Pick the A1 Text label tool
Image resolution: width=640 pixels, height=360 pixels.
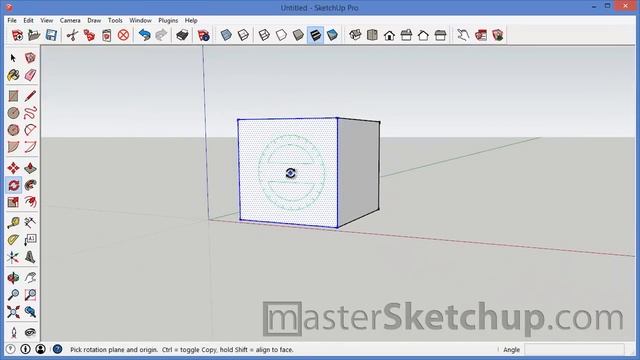[x=30, y=240]
